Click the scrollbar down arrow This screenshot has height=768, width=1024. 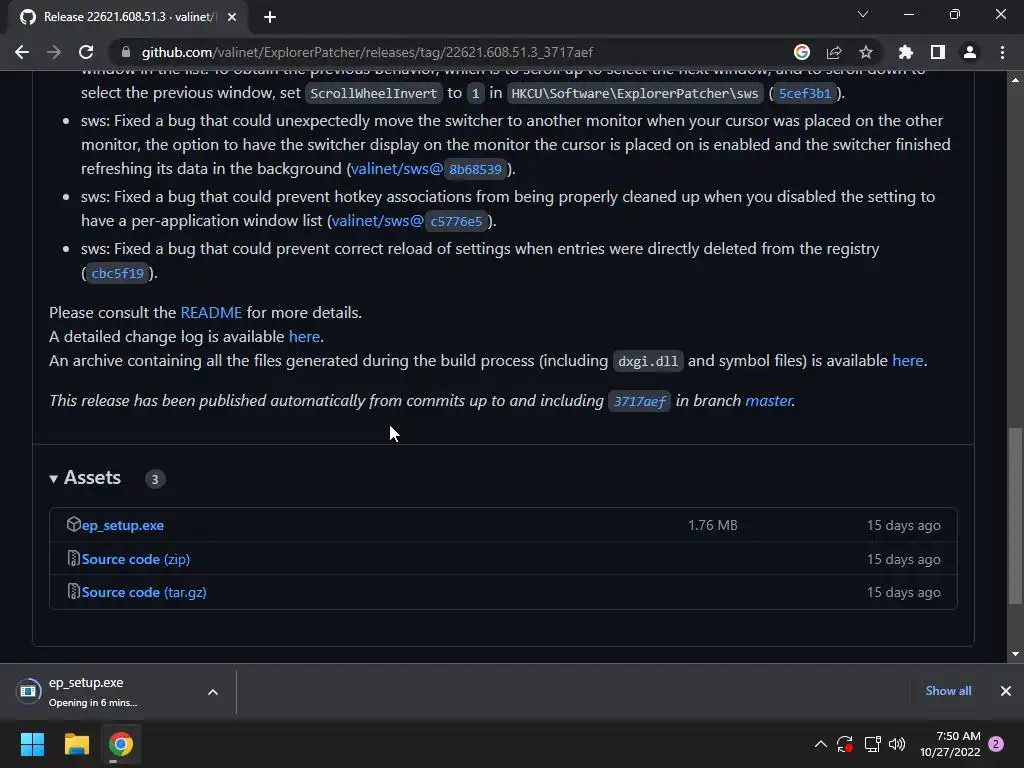coord(1015,654)
